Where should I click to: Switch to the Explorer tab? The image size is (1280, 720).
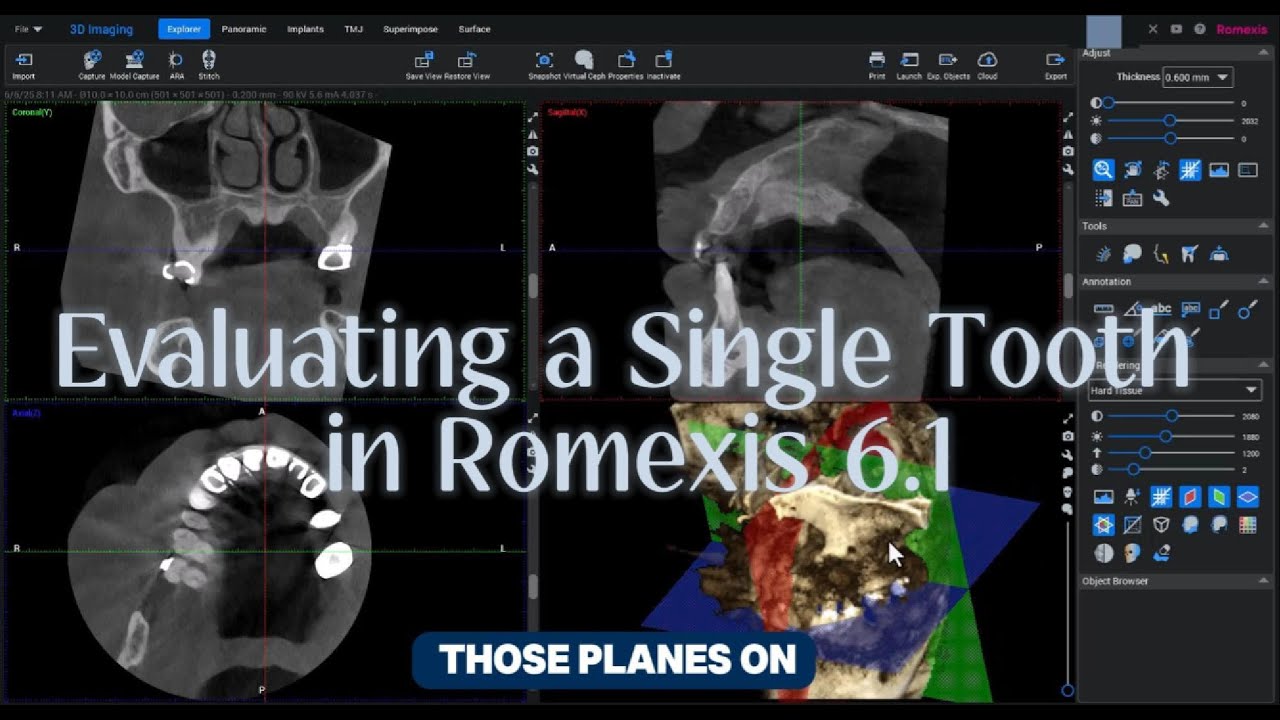pyautogui.click(x=184, y=29)
